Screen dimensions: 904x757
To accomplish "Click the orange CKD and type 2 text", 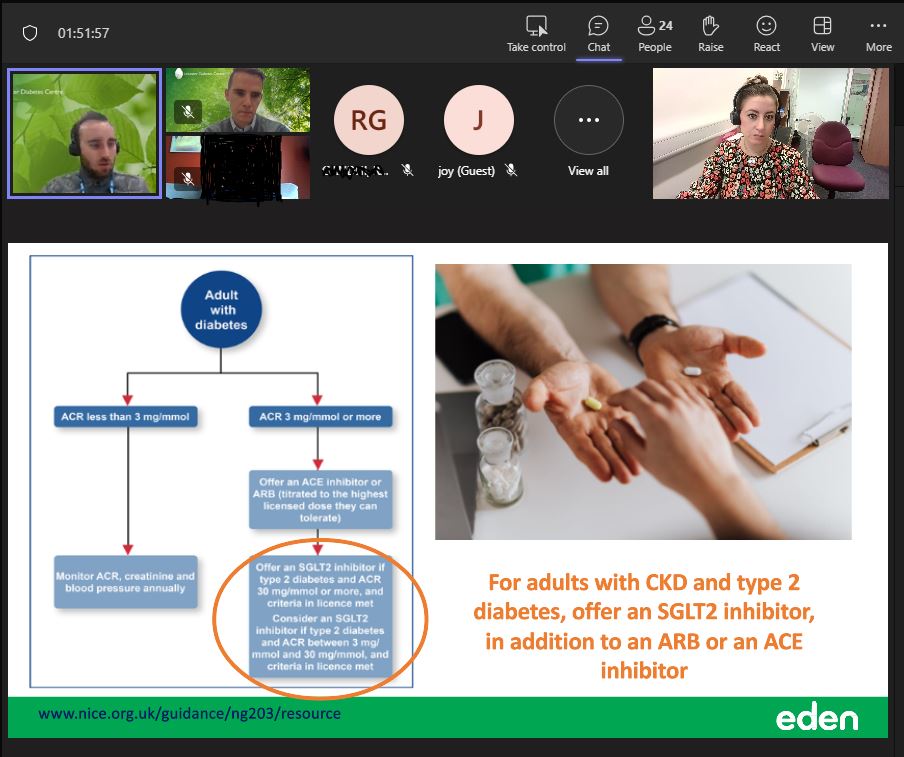I will coord(644,626).
